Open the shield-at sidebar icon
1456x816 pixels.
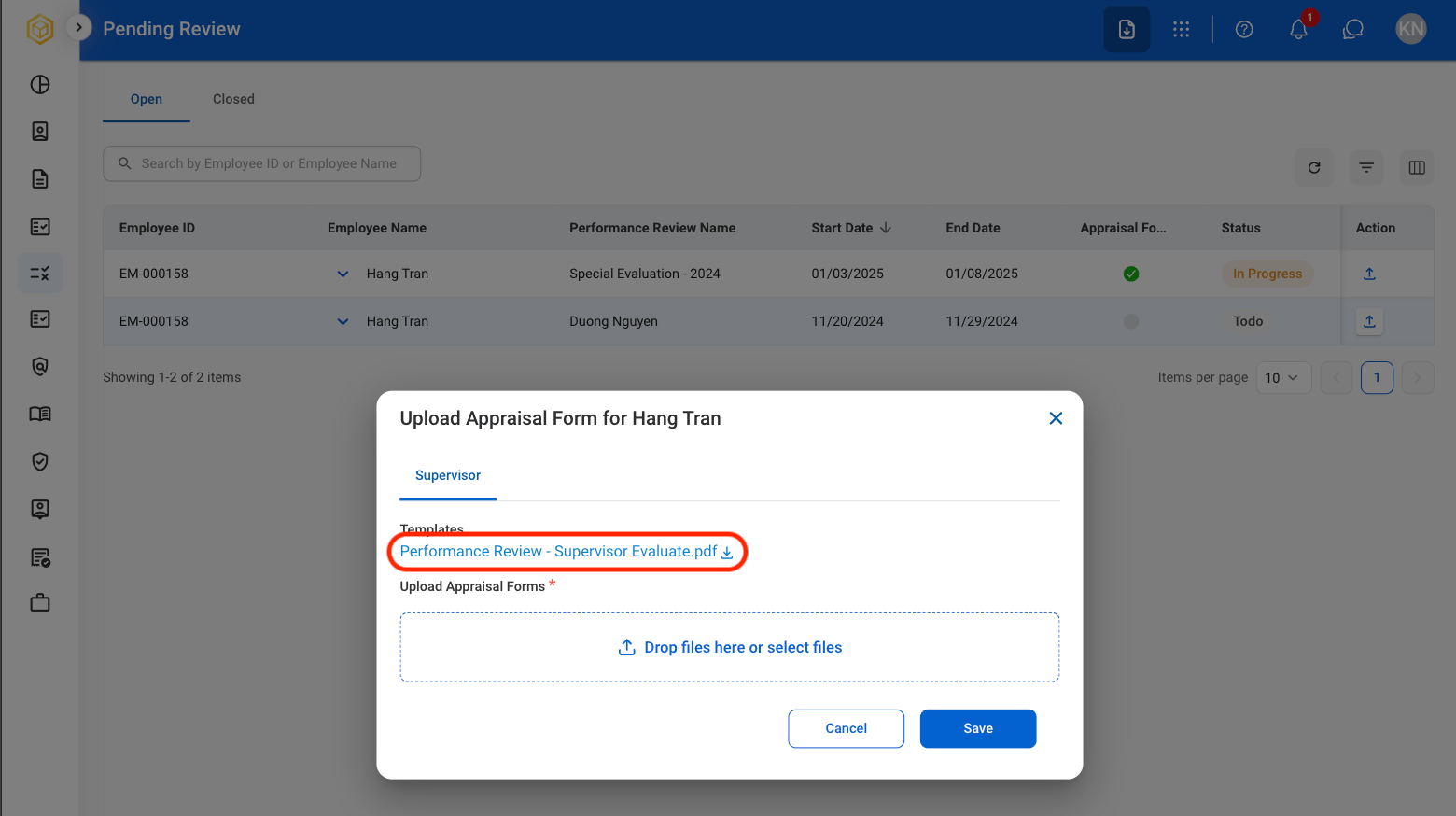40,367
